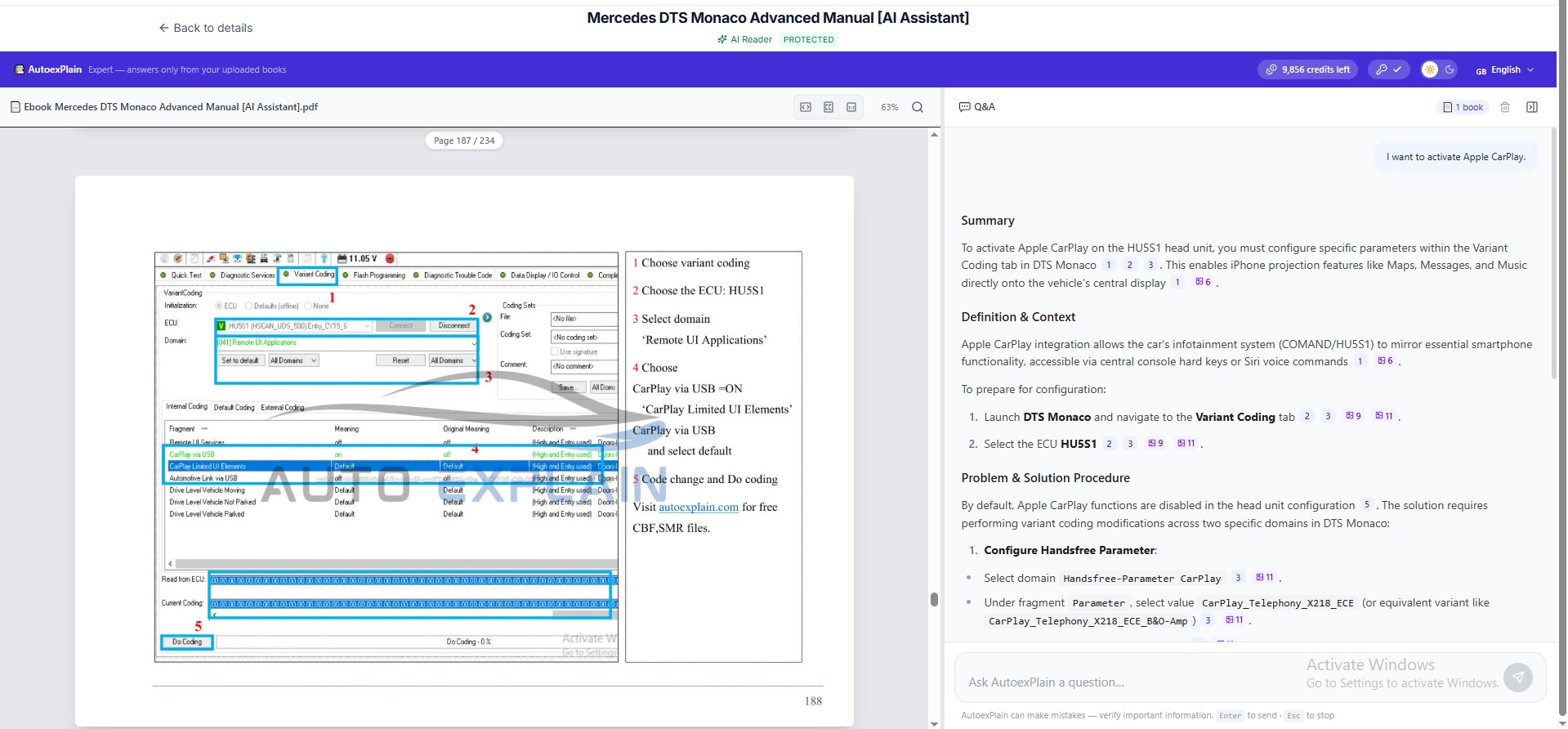
Task: Open the autoexplain.com link on the PDF page
Action: [x=699, y=507]
